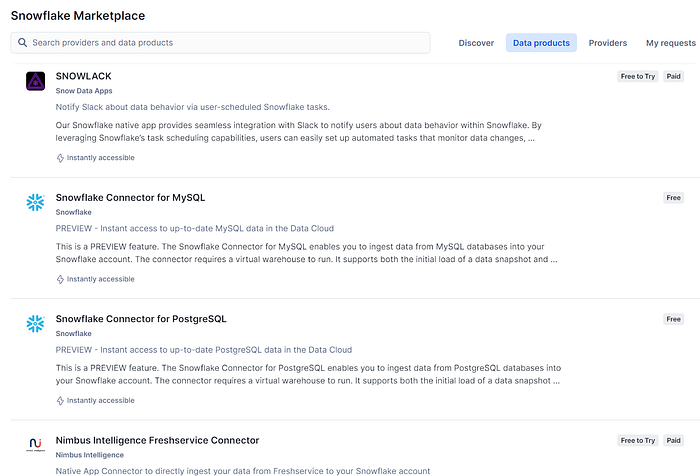Open the SNOWLACK listing title
Screen dimensions: 700x476
83,76
